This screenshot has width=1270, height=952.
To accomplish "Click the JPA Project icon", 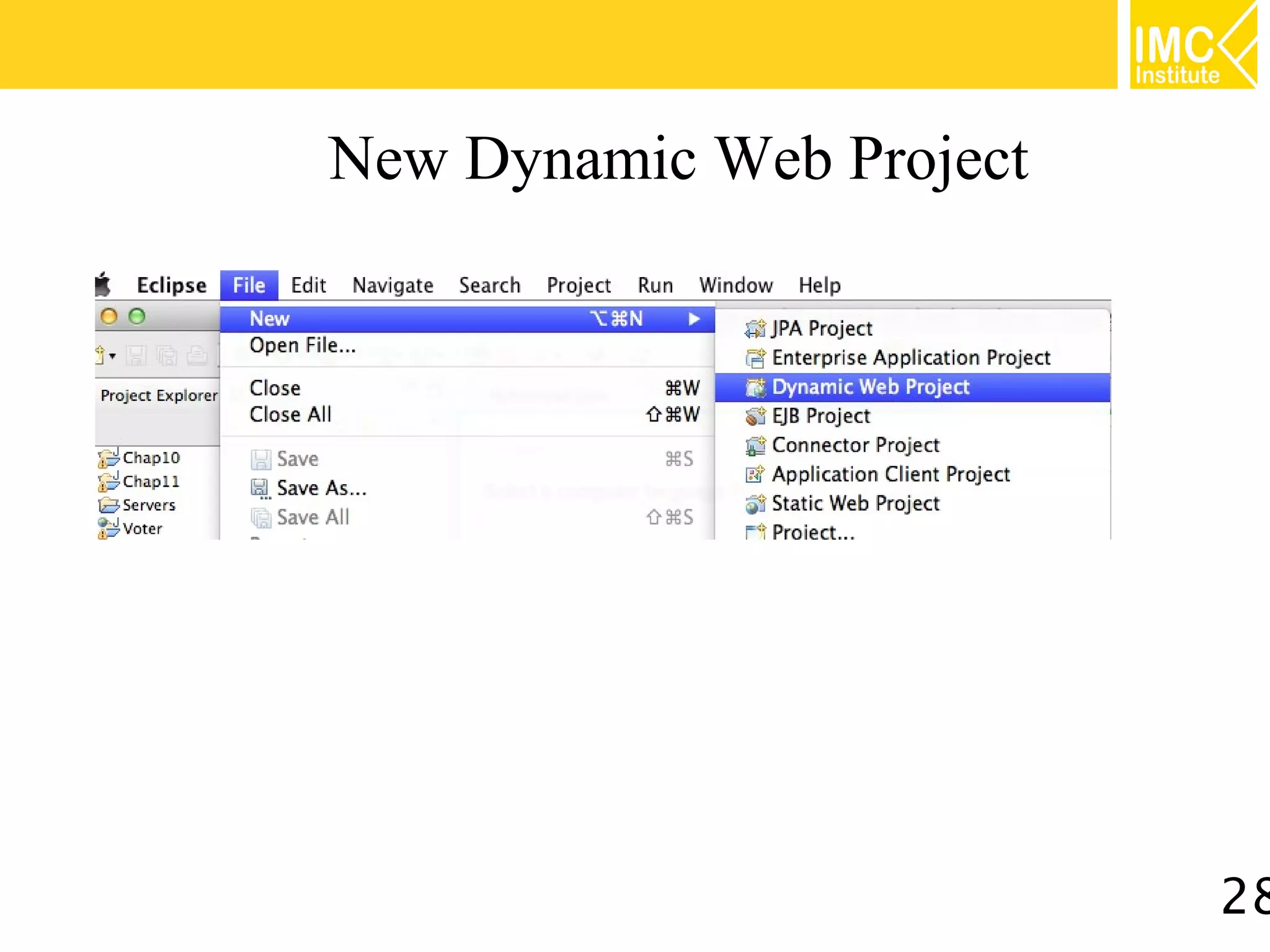I will (755, 328).
